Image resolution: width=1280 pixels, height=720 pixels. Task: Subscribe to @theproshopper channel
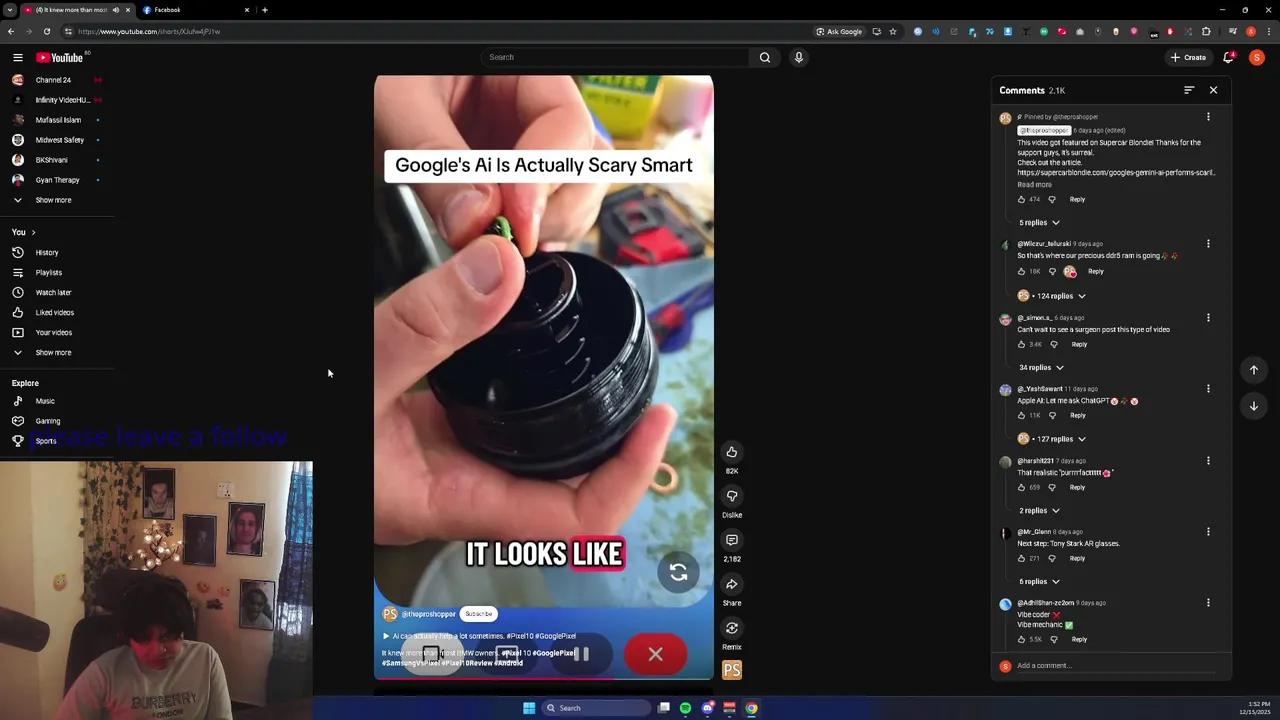click(478, 614)
